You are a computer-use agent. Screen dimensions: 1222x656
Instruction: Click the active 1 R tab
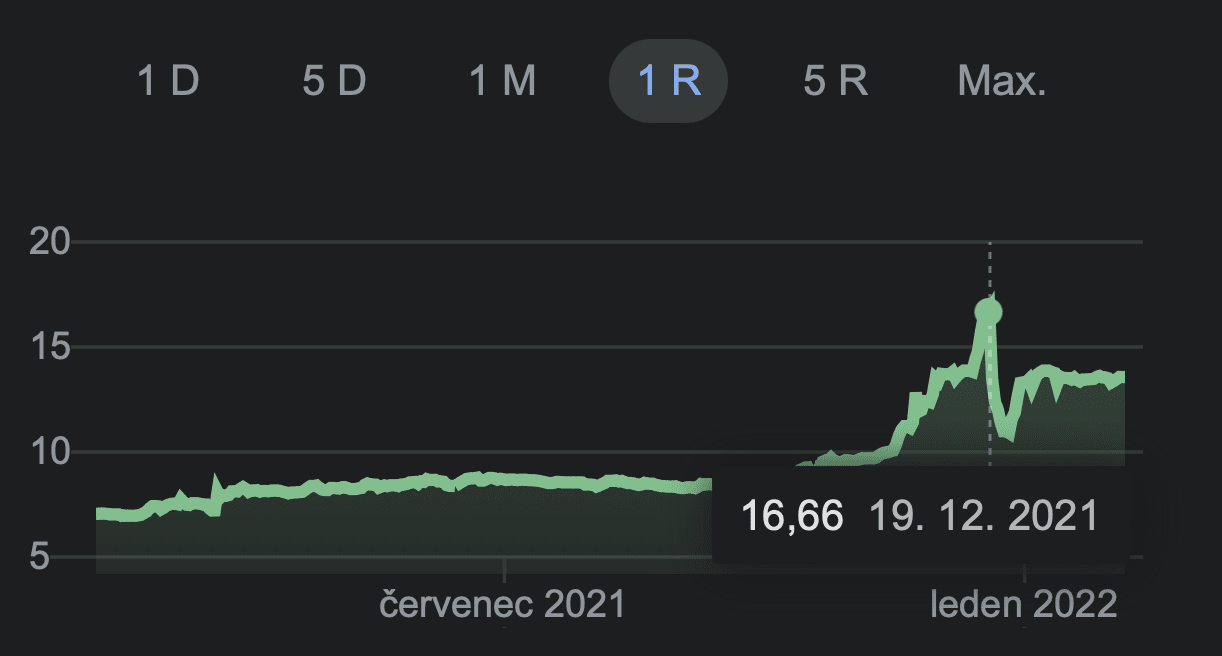(668, 81)
